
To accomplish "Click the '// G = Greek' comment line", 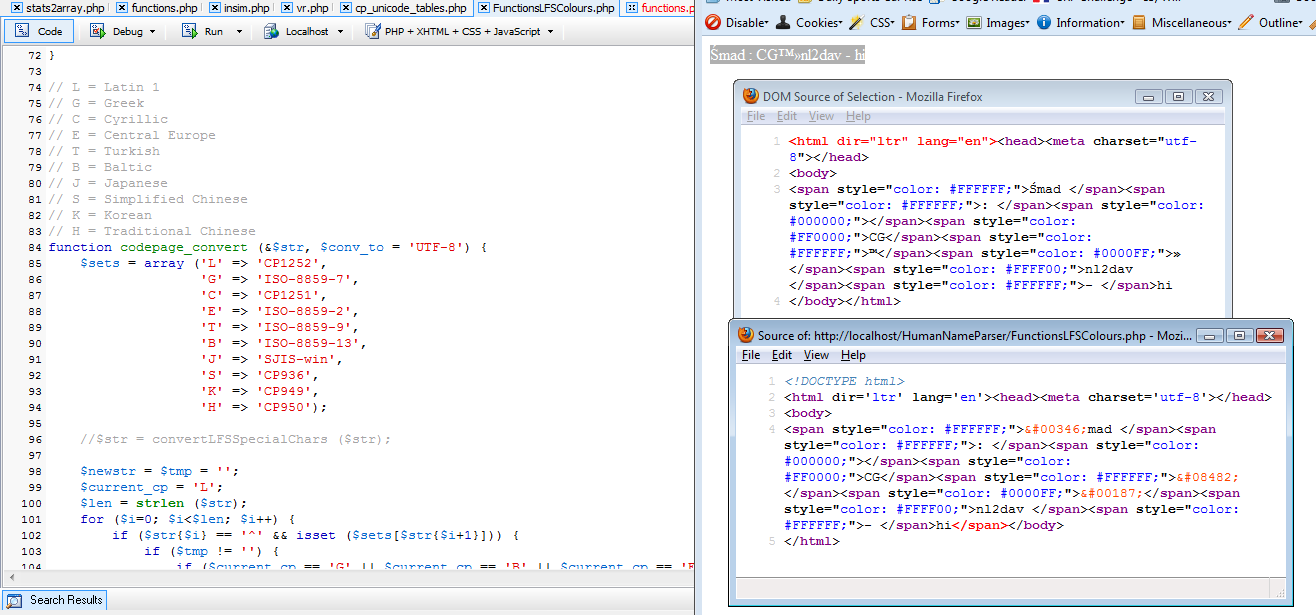I will pyautogui.click(x=96, y=103).
